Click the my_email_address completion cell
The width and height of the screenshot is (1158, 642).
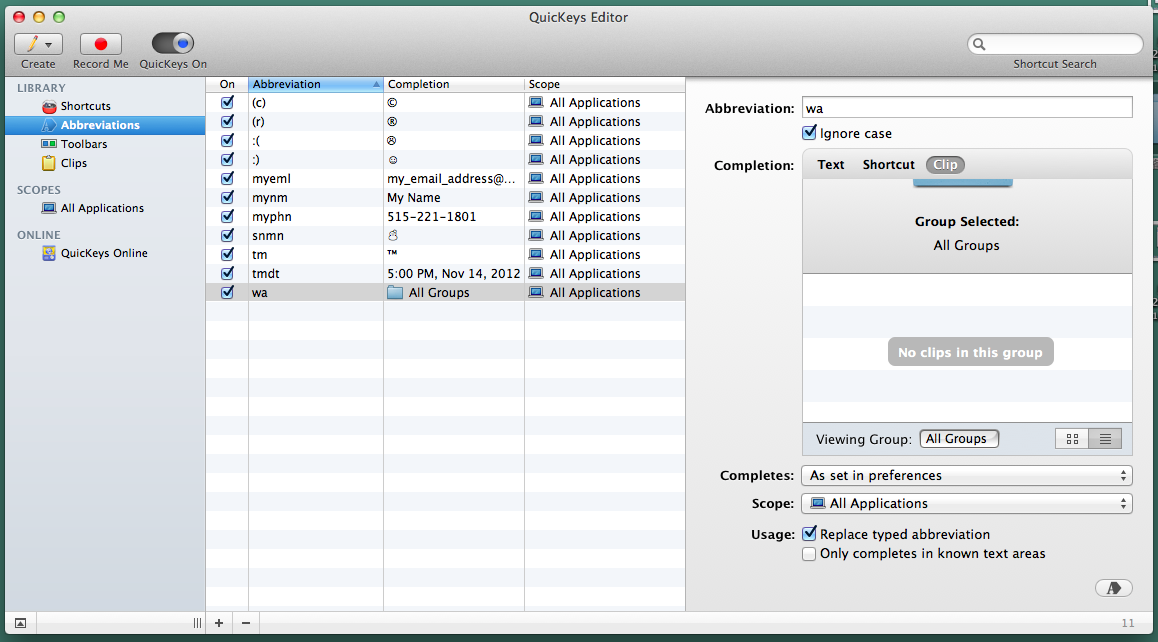click(x=451, y=179)
